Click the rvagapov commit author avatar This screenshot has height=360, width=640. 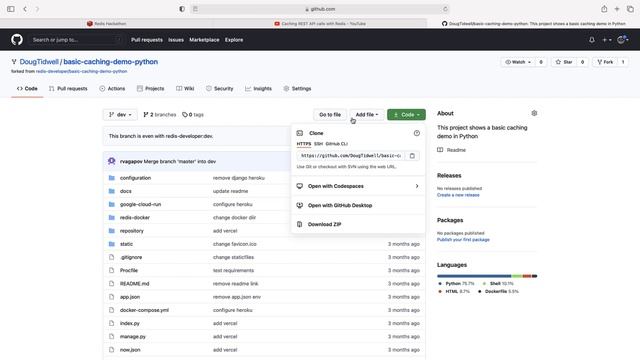click(111, 161)
